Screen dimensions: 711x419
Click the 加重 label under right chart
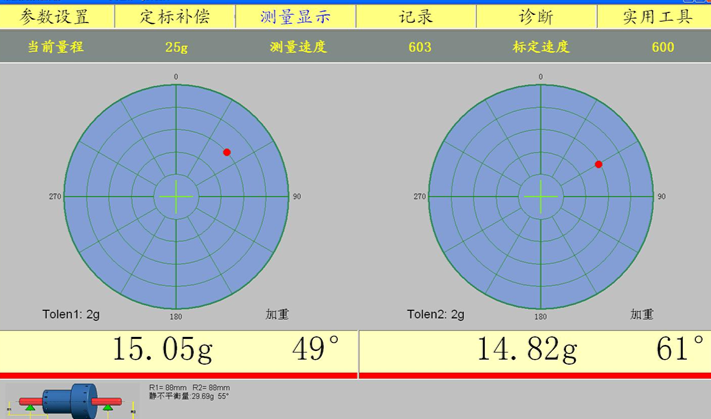(x=642, y=314)
